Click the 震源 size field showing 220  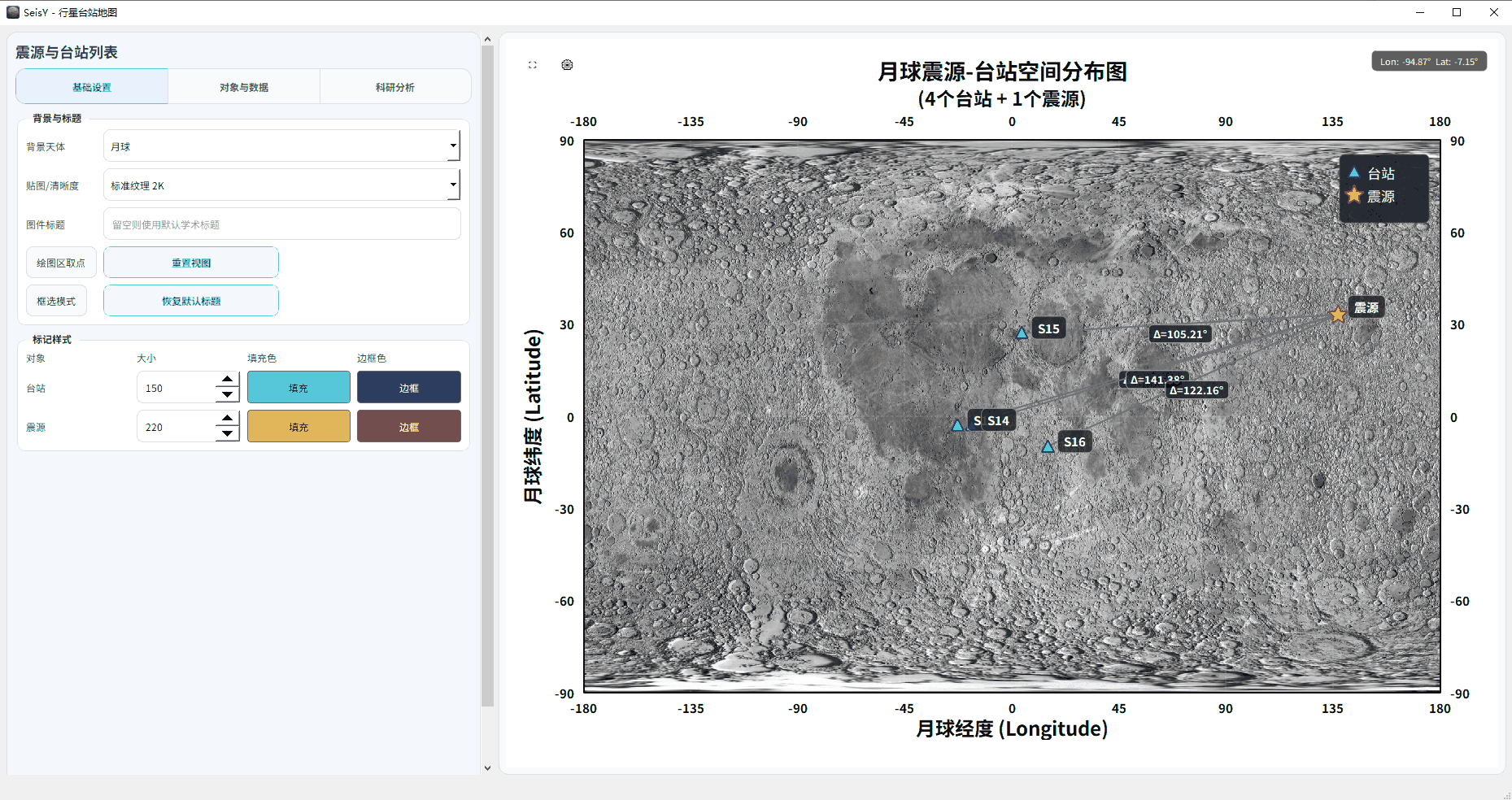tap(176, 427)
